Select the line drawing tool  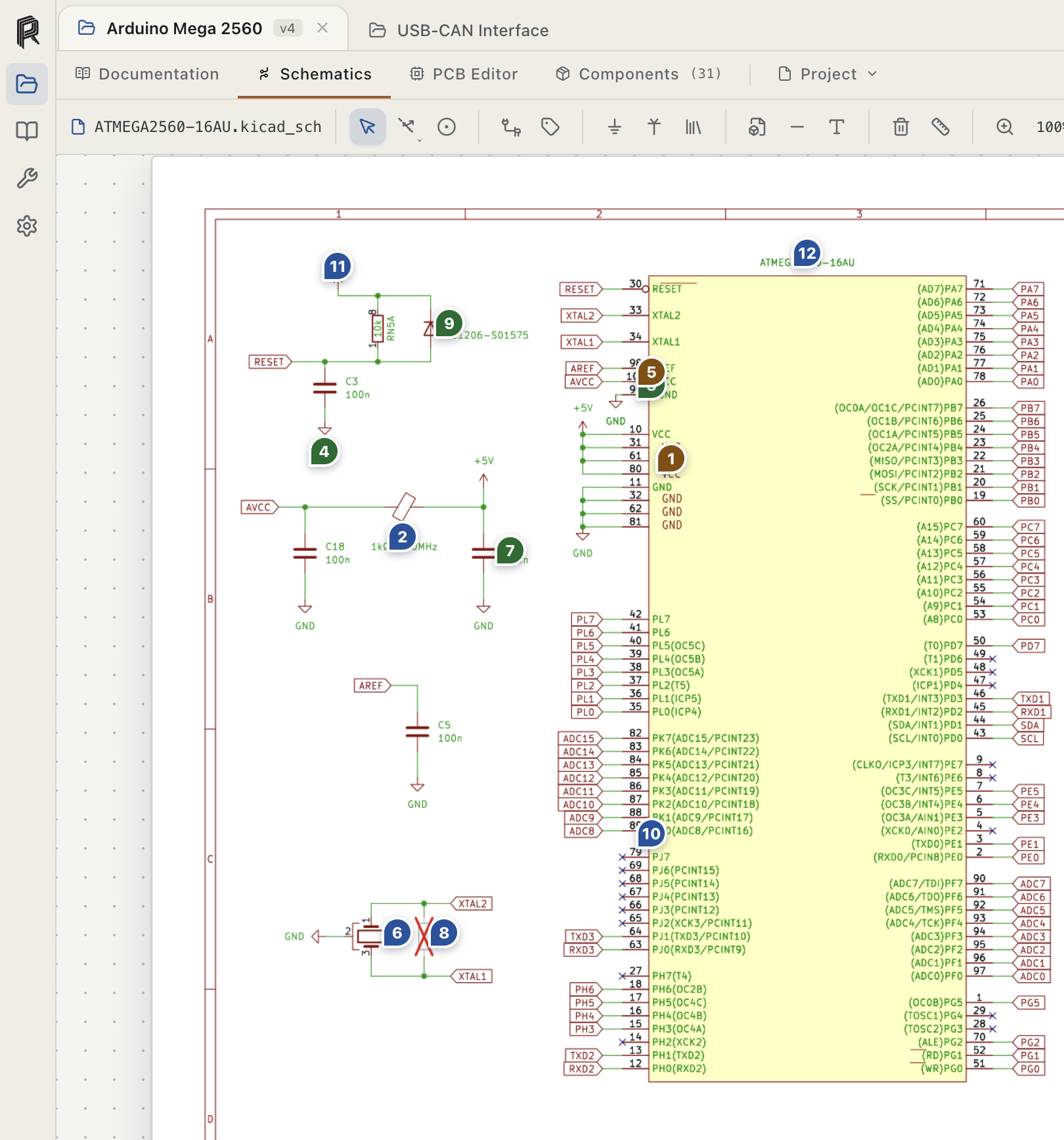[x=797, y=127]
